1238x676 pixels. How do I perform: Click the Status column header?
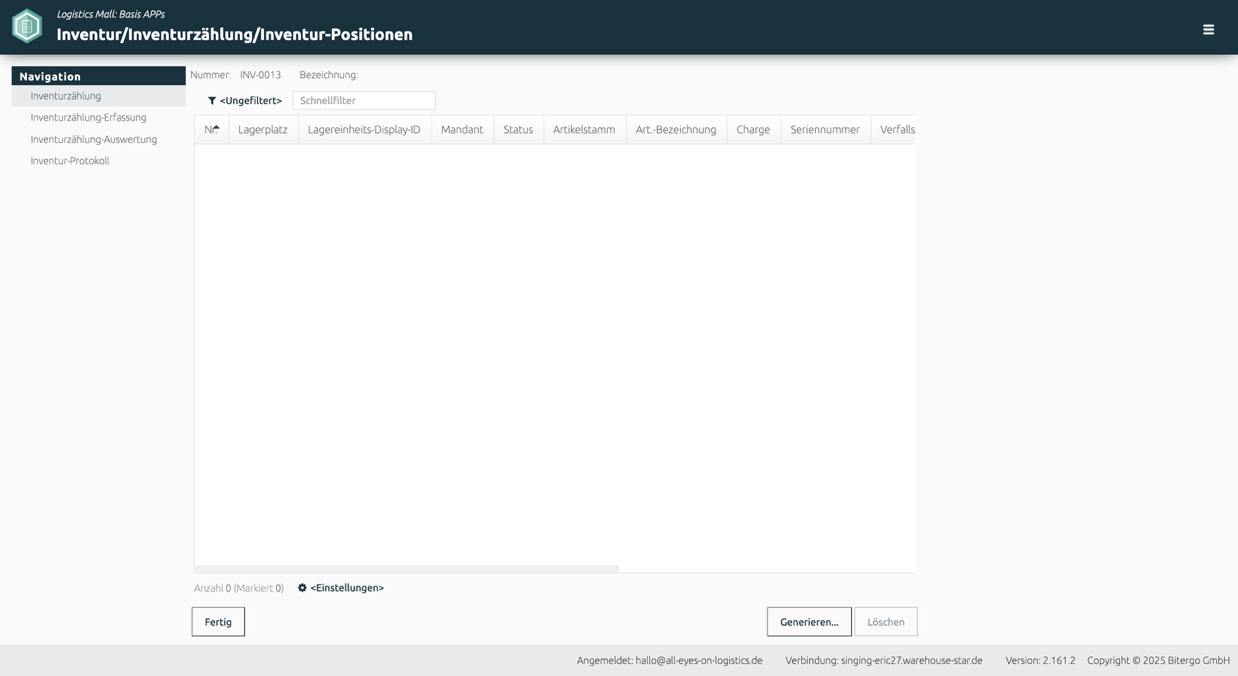tap(518, 130)
